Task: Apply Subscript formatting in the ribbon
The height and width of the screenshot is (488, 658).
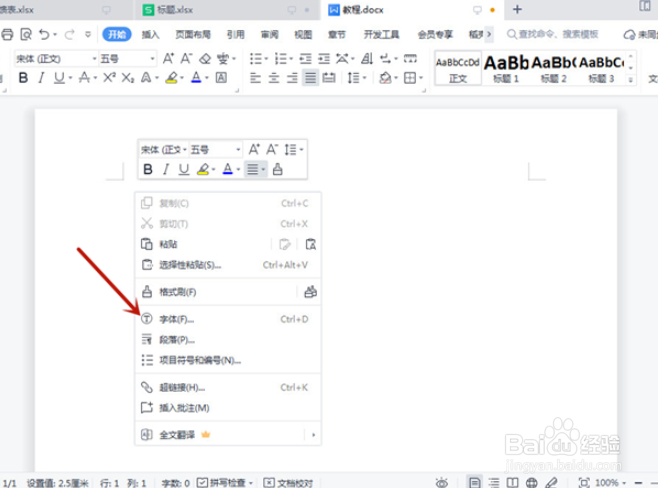Action: coord(128,78)
